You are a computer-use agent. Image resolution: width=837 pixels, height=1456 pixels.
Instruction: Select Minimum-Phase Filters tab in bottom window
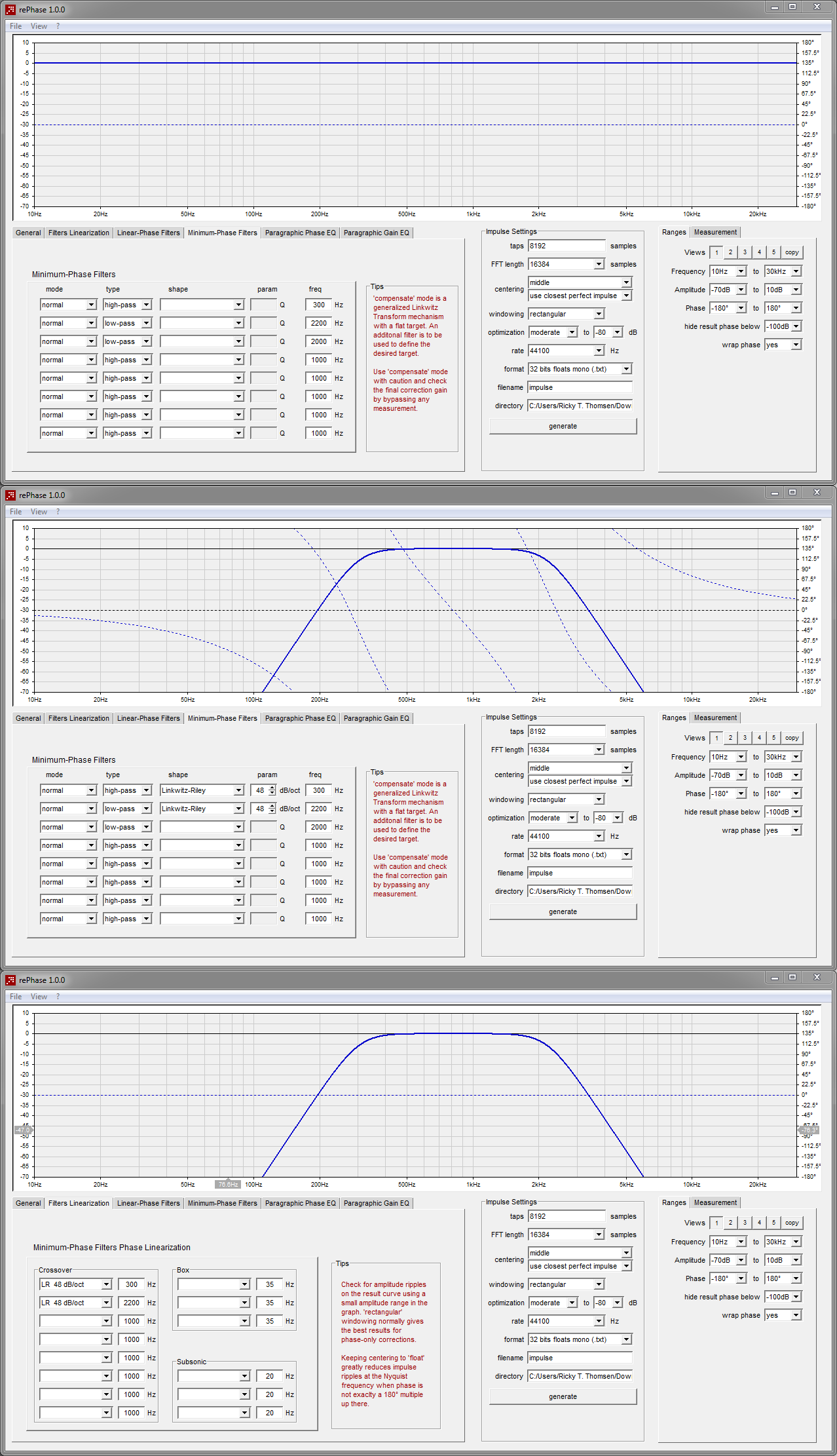222,1203
